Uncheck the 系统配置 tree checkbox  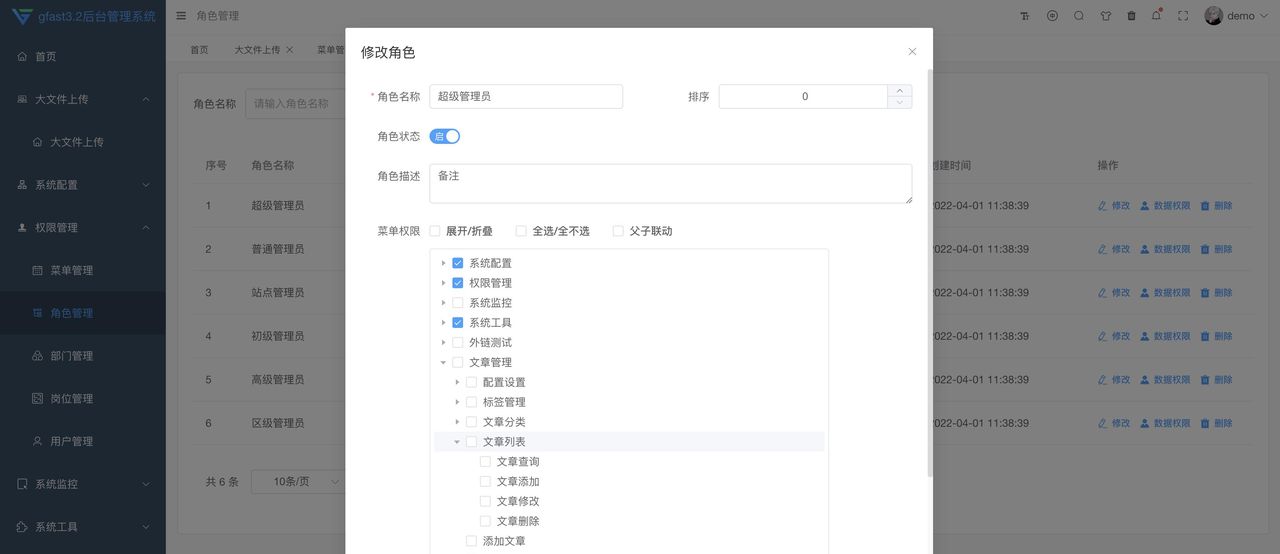pyautogui.click(x=458, y=263)
